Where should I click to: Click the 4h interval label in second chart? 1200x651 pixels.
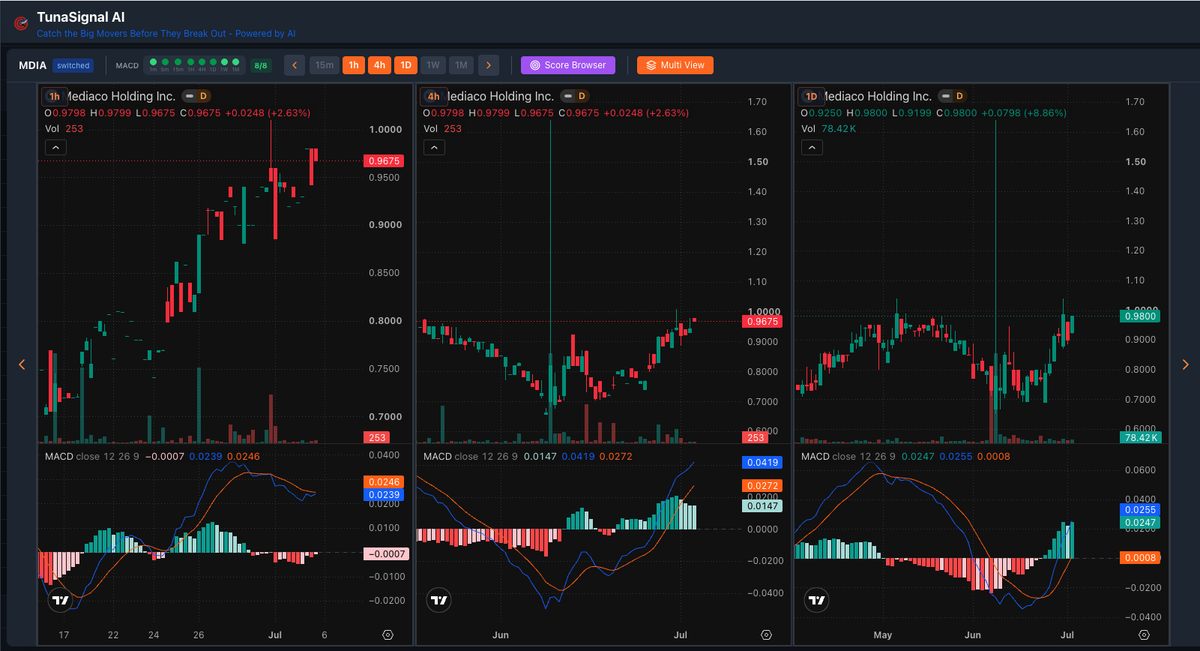point(433,96)
